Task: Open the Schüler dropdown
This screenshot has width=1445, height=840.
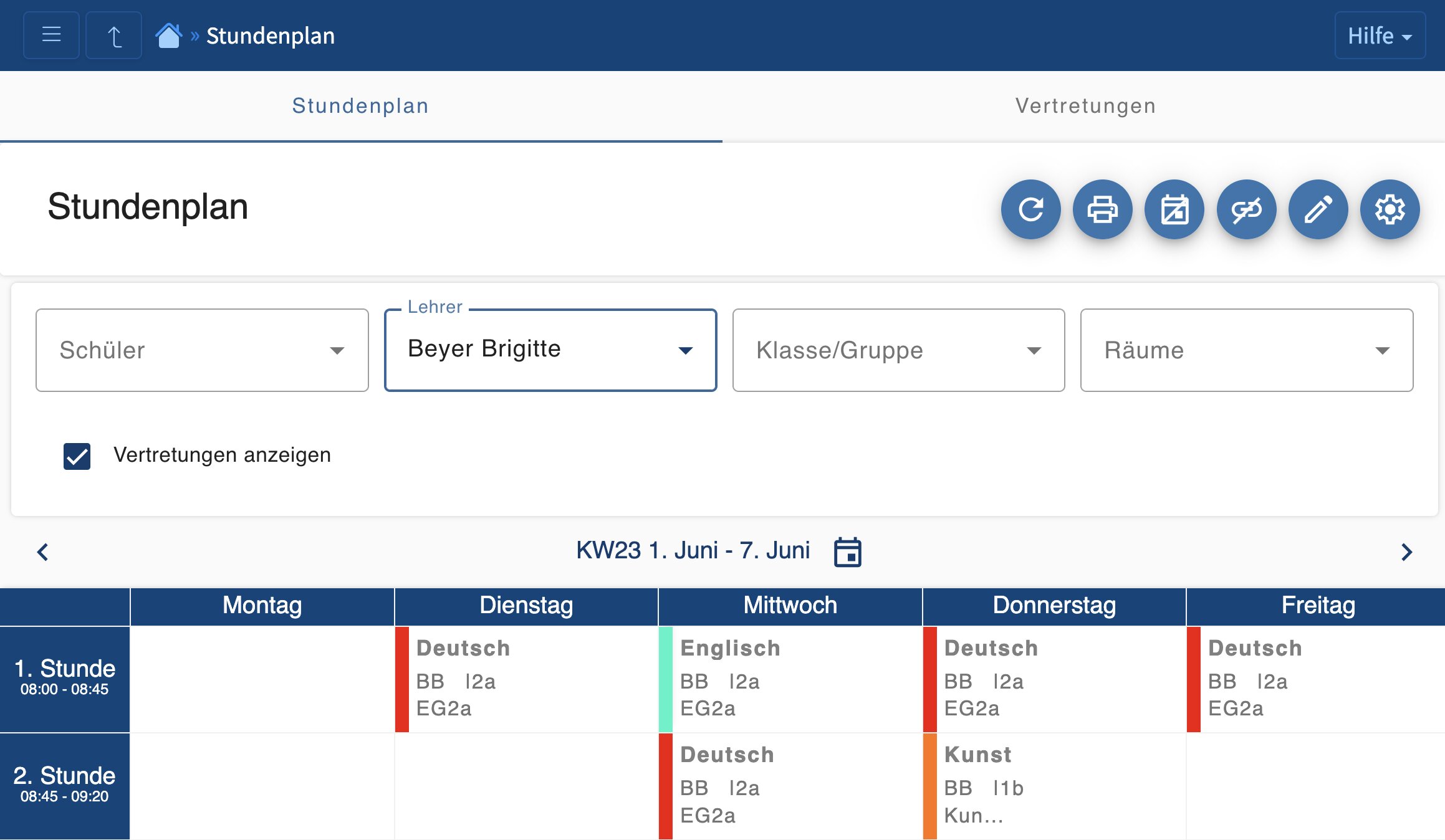Action: tap(202, 350)
